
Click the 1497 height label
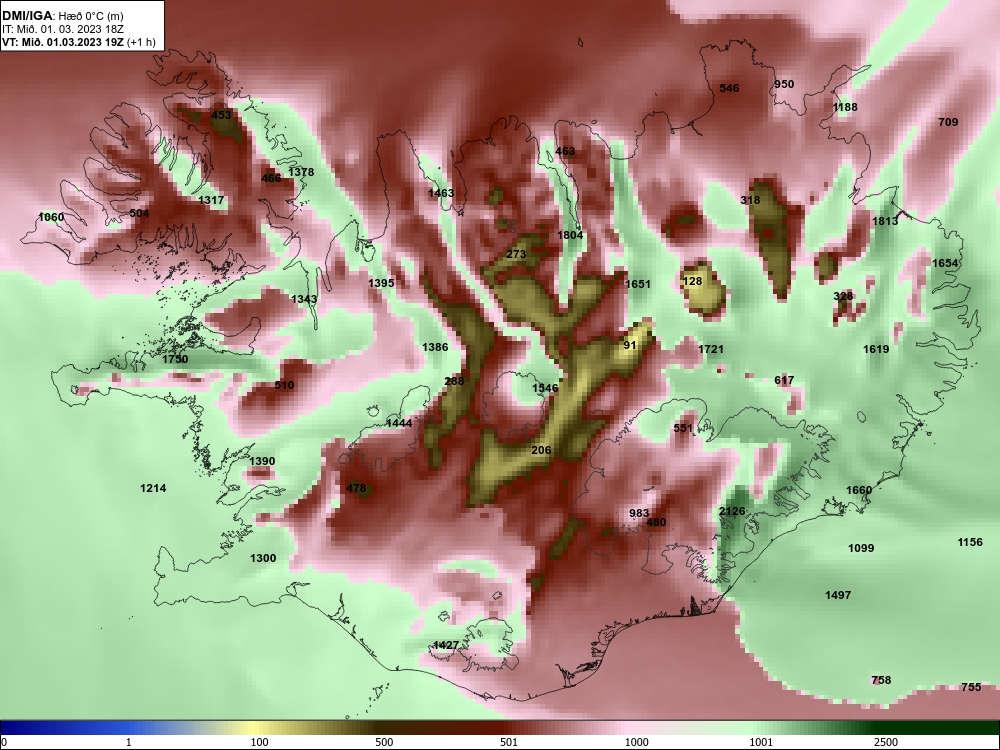(838, 596)
